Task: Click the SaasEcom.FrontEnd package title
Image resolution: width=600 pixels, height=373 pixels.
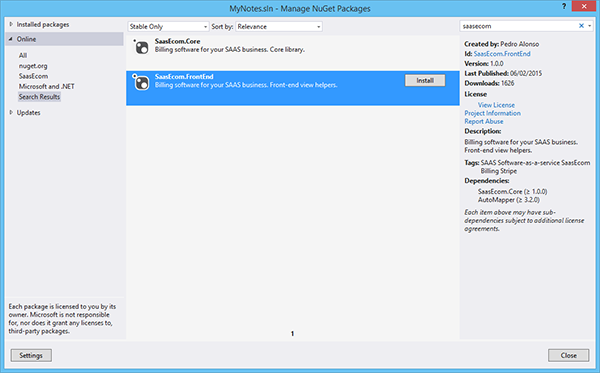Action: (x=184, y=77)
